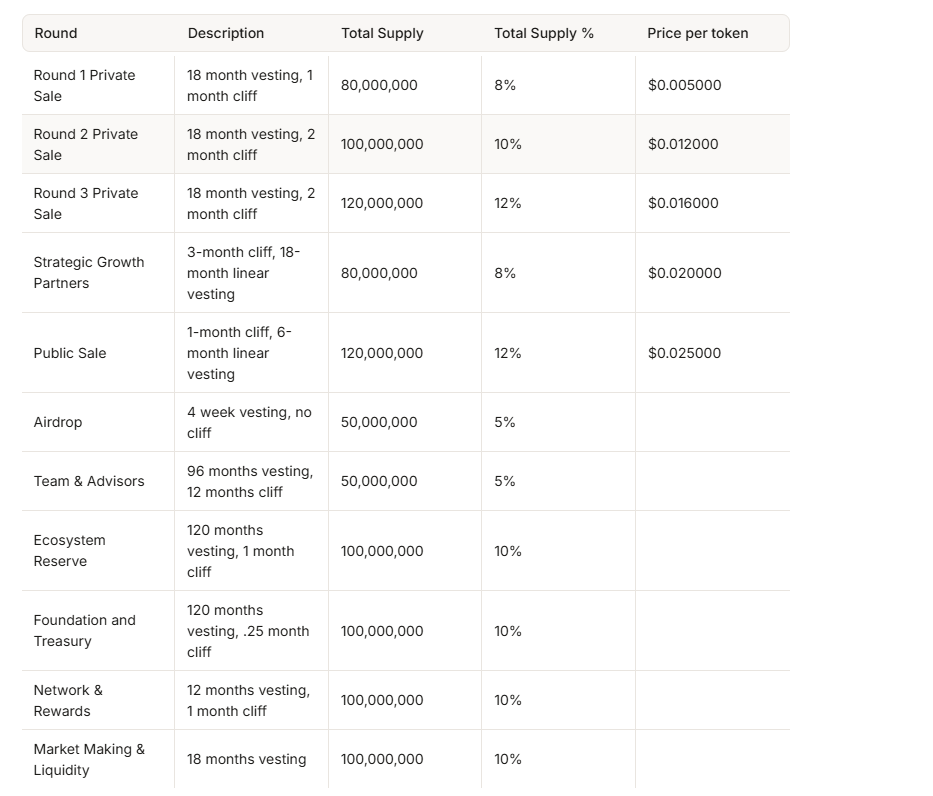Select the Round 2 Private Sale cell
Viewport: 933px width, 796px height.
[86, 144]
